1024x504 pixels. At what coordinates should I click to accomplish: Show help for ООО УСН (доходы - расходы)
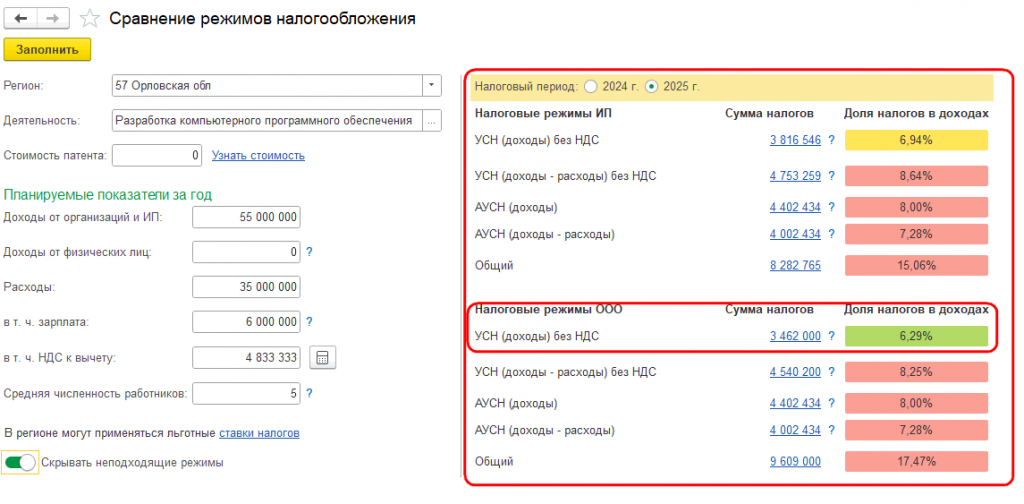point(831,372)
